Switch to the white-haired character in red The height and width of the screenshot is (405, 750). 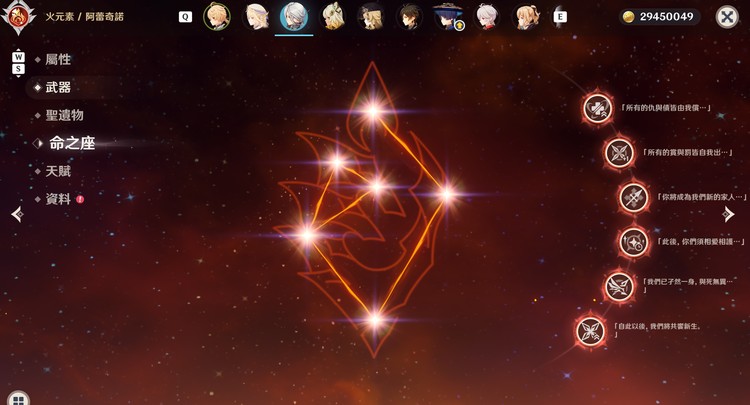486,16
